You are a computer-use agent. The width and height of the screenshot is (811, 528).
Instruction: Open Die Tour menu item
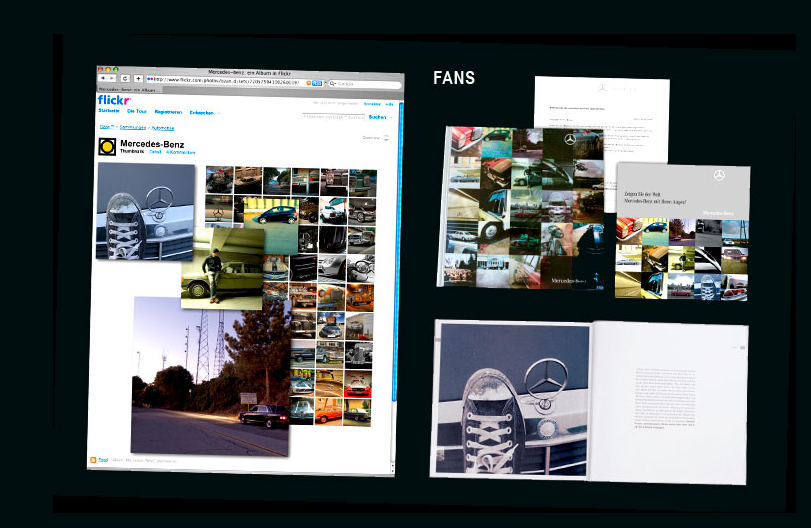coord(137,111)
